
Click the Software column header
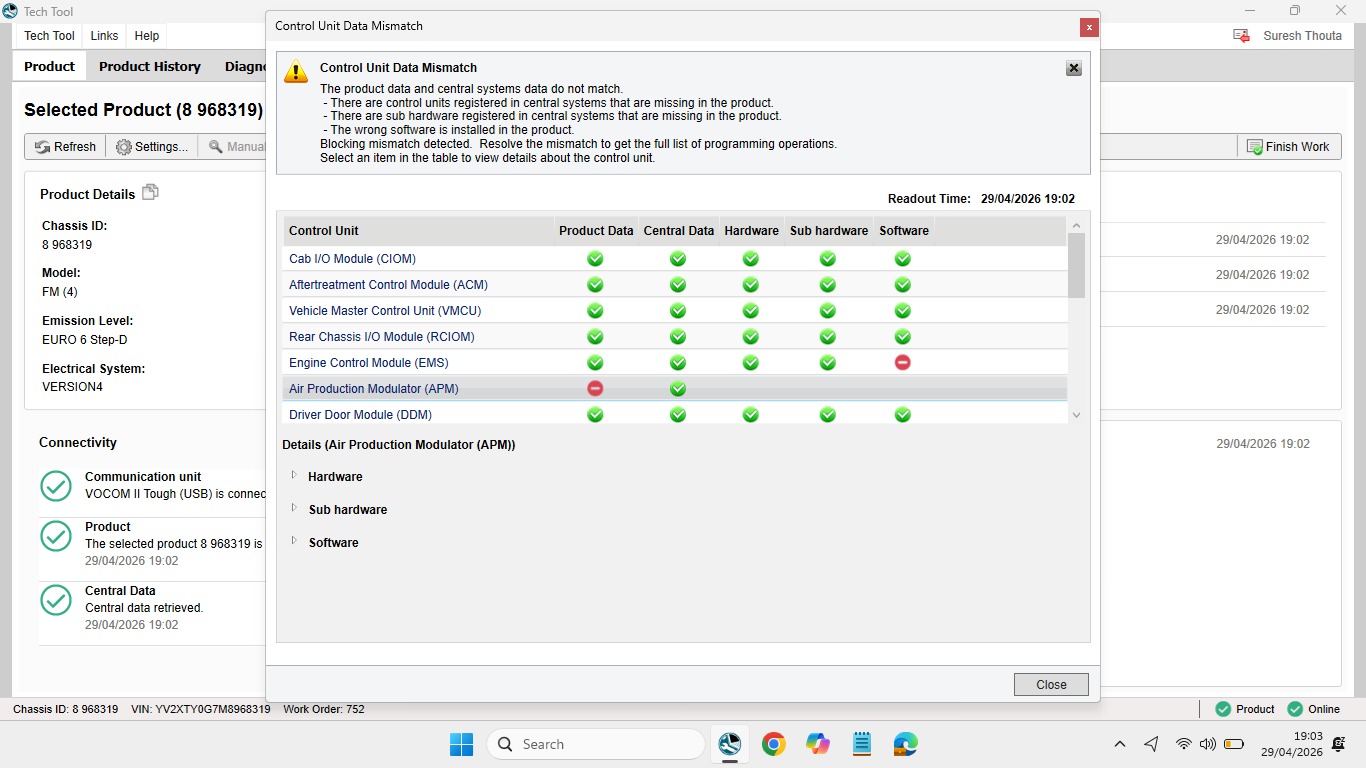(904, 230)
